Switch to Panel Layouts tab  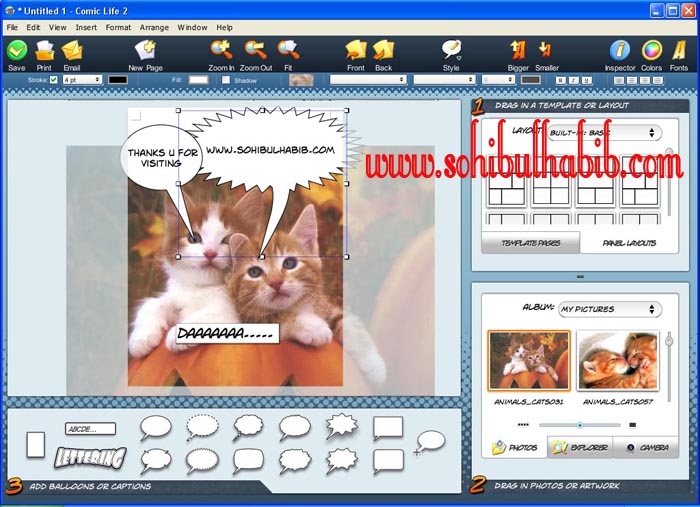click(x=629, y=243)
